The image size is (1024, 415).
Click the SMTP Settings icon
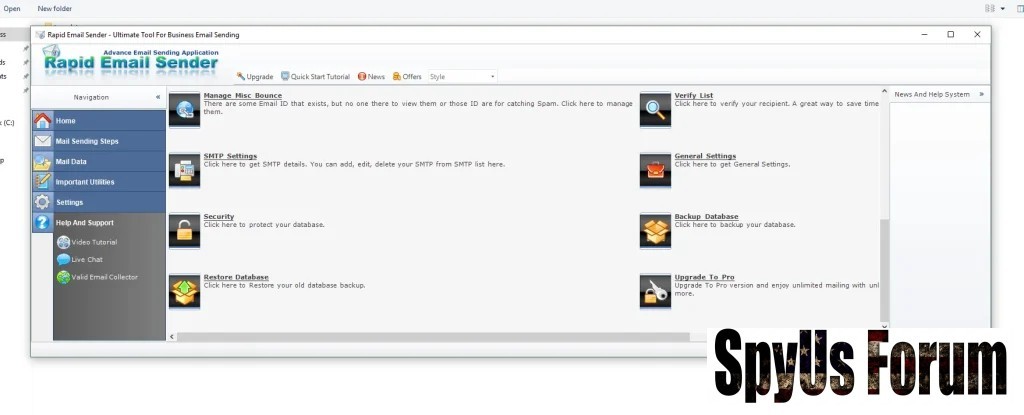[184, 171]
